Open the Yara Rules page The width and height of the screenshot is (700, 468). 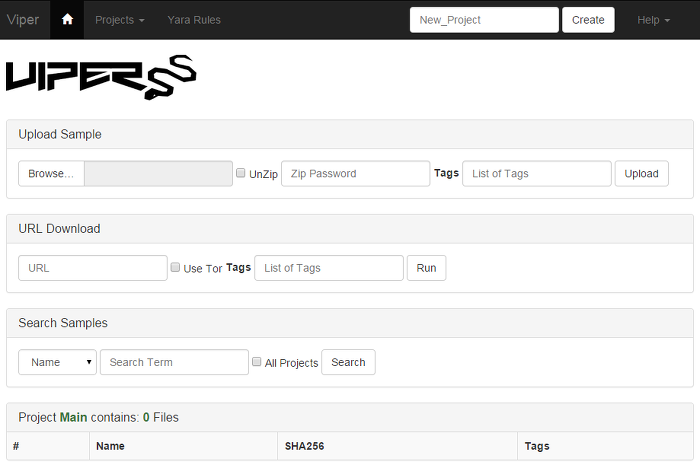194,20
